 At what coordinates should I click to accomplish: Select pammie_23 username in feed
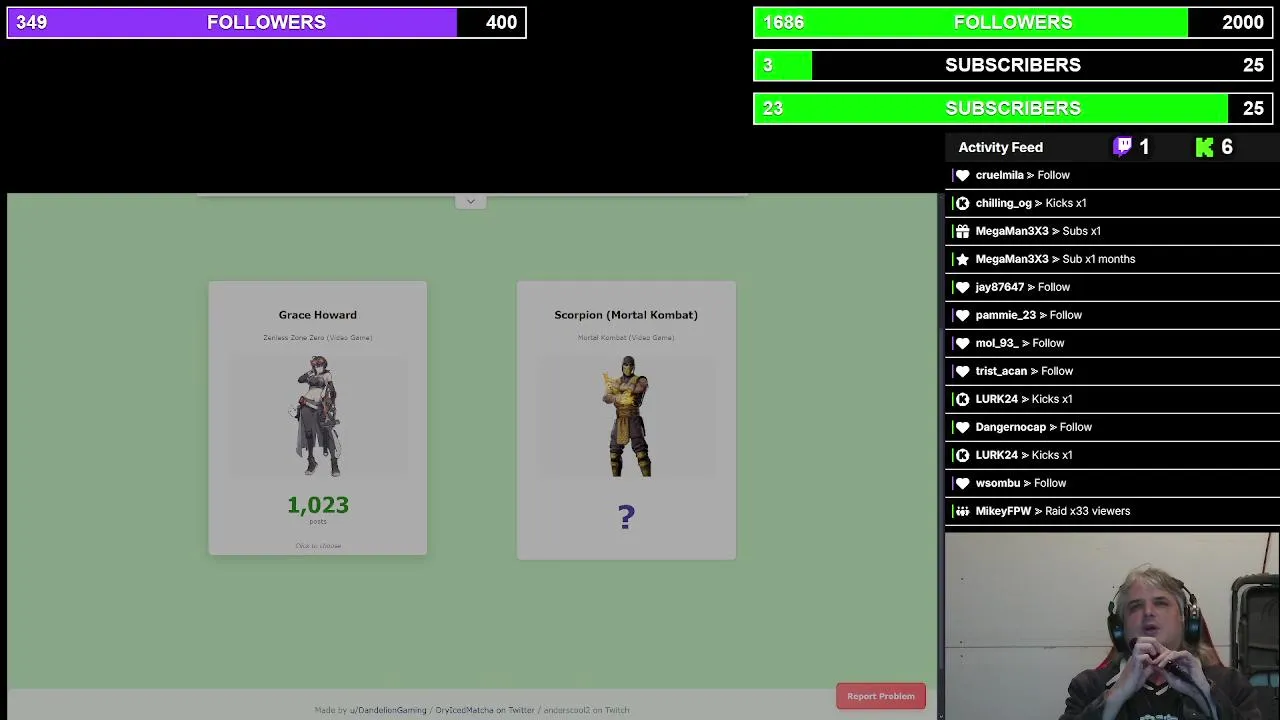tap(1005, 315)
